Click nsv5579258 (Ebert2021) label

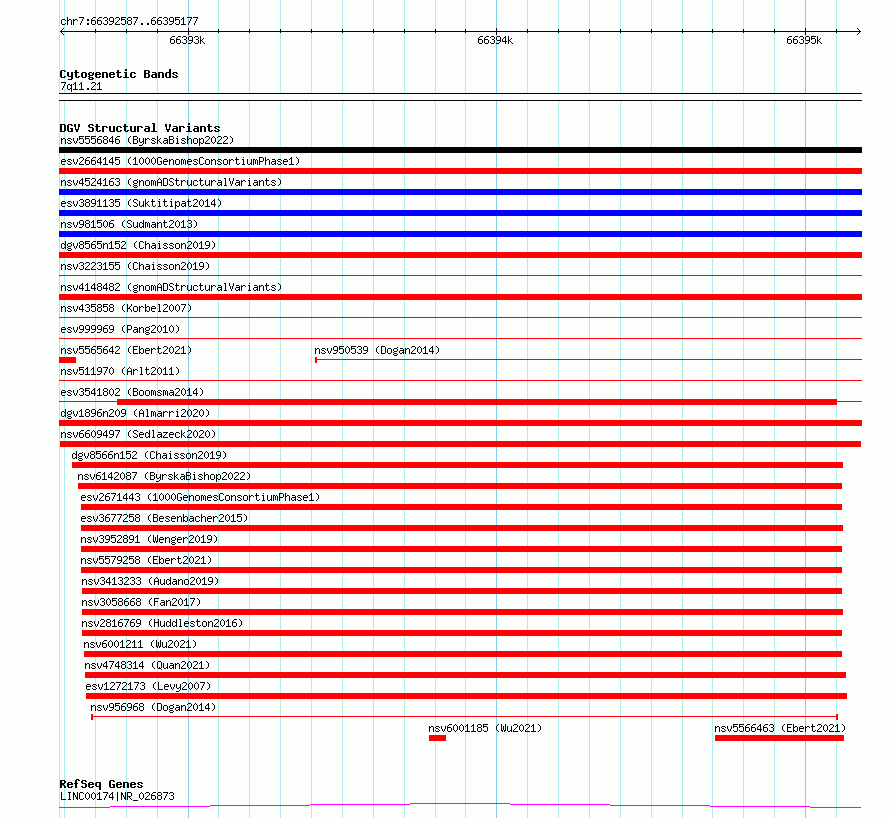click(x=146, y=560)
